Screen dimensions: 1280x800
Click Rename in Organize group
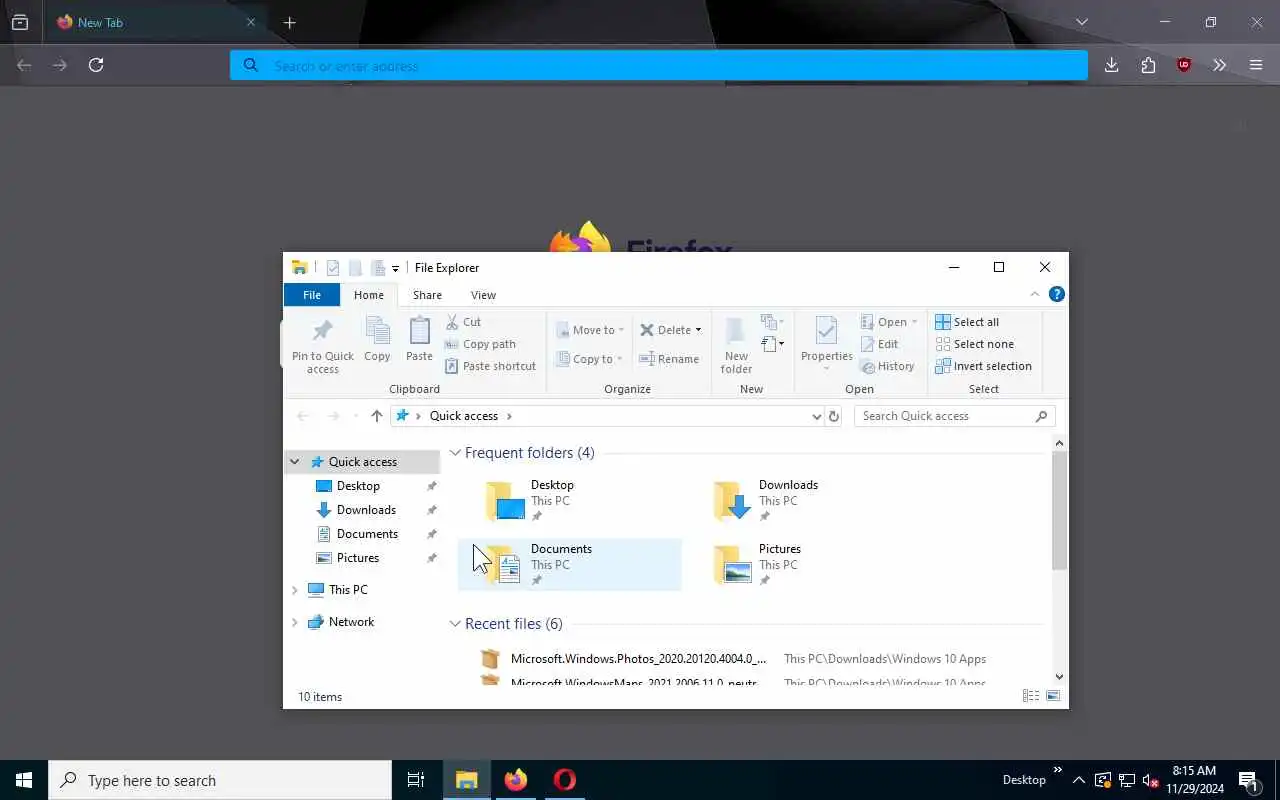tap(669, 359)
